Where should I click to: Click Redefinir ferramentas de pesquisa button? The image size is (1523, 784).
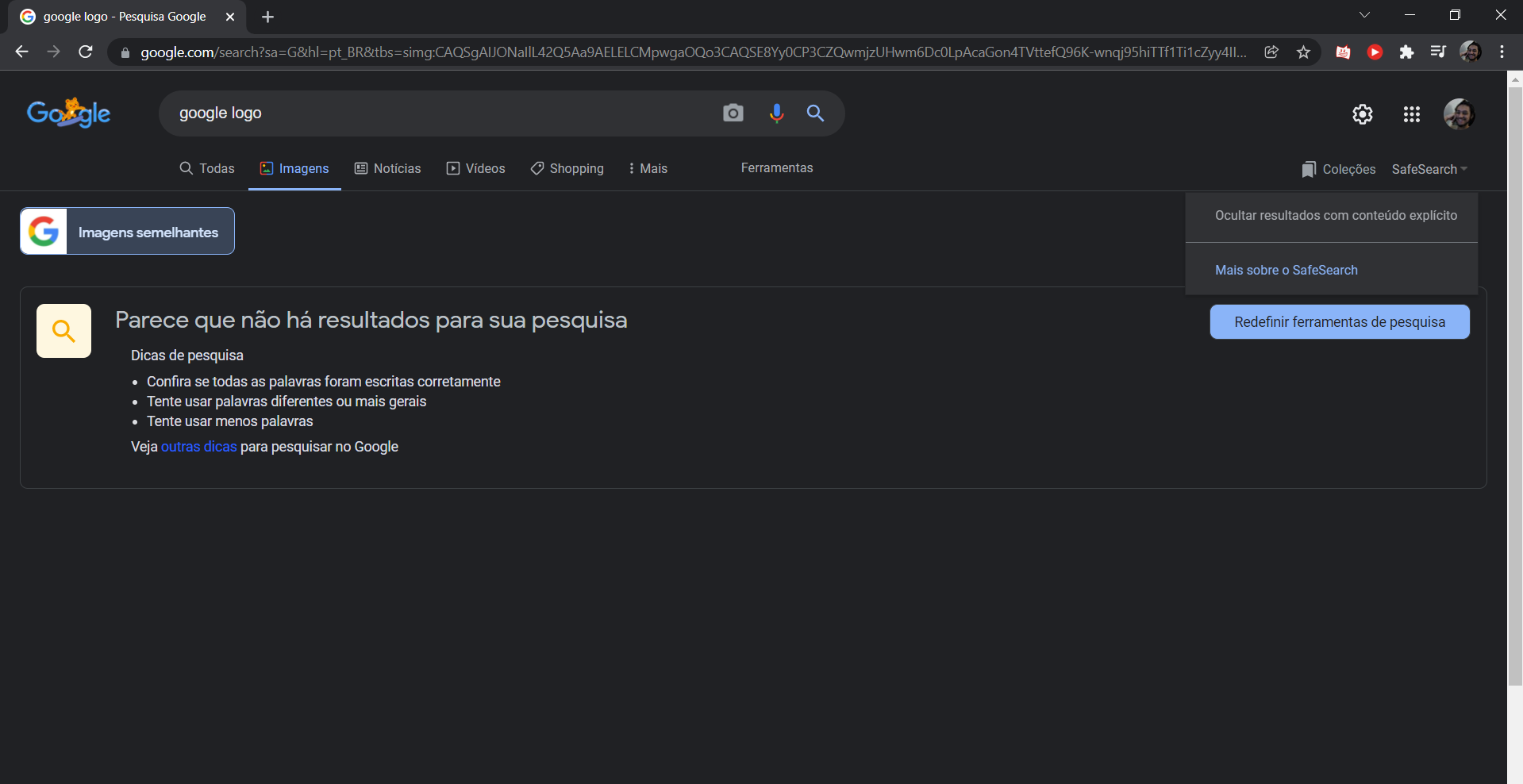(1340, 321)
